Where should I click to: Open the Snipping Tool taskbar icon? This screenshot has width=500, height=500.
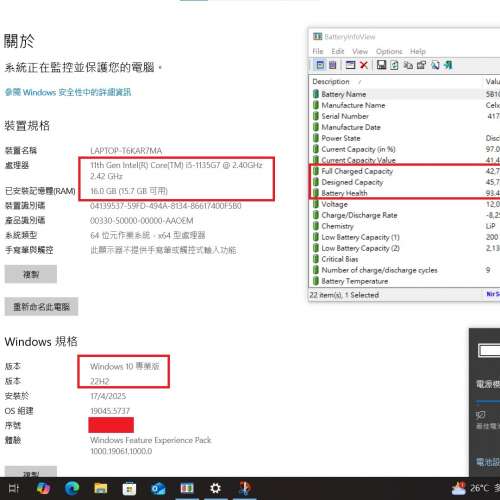tap(245, 488)
